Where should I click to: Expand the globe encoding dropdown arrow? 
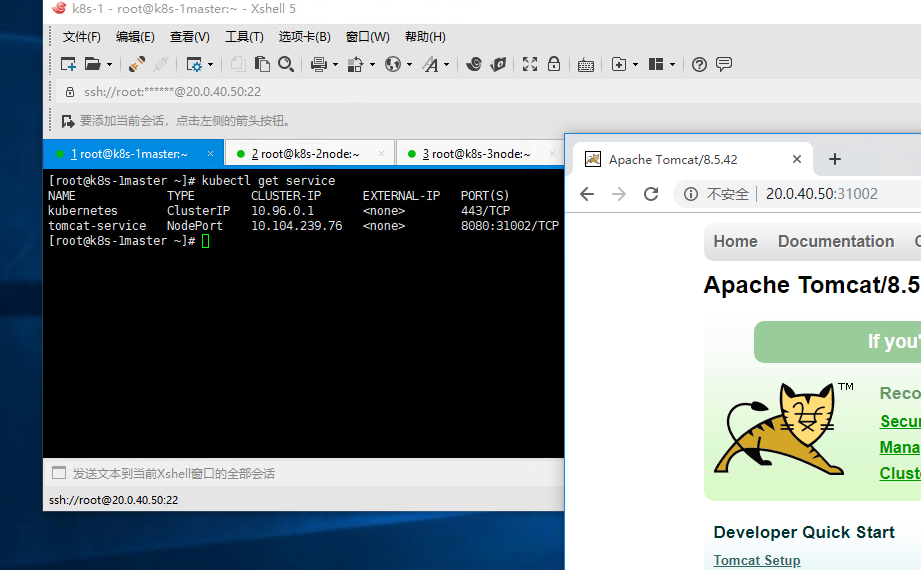point(409,65)
